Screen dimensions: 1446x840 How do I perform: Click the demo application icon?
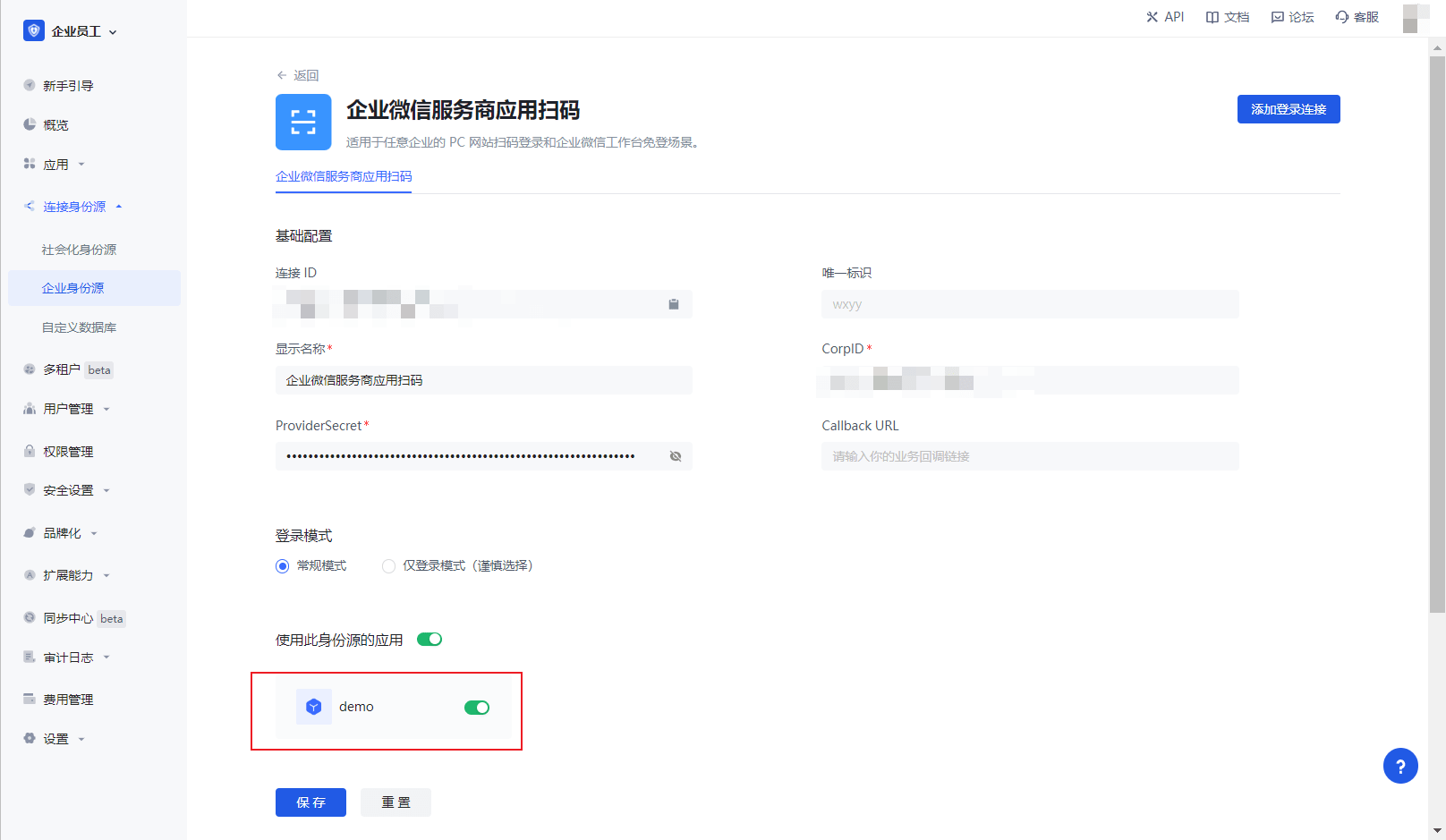tap(314, 707)
